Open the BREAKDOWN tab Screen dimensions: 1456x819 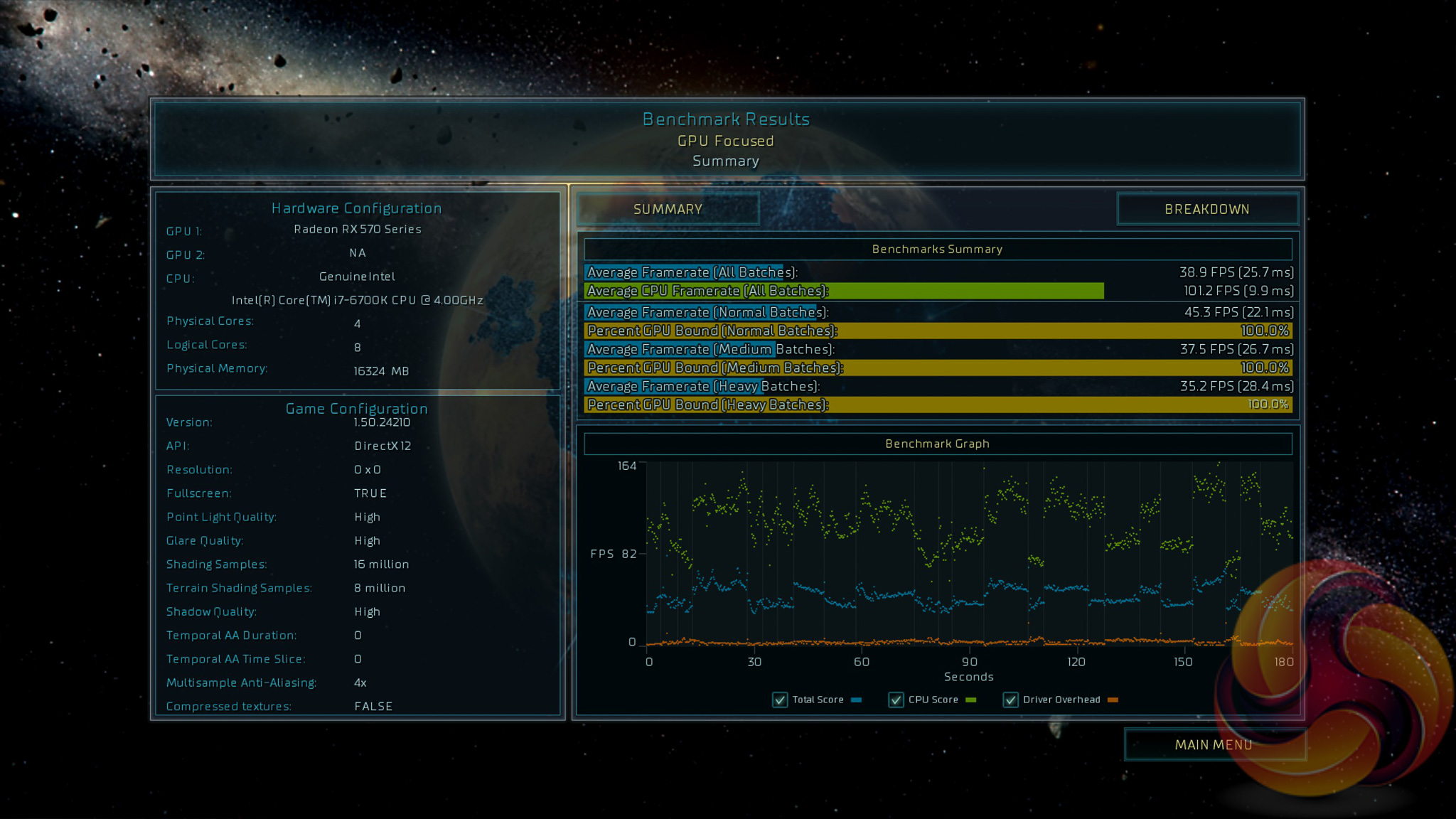pos(1206,209)
